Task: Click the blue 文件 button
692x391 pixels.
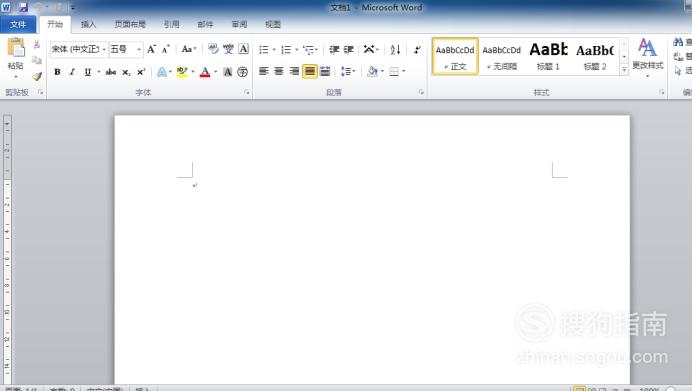Action: click(x=18, y=24)
